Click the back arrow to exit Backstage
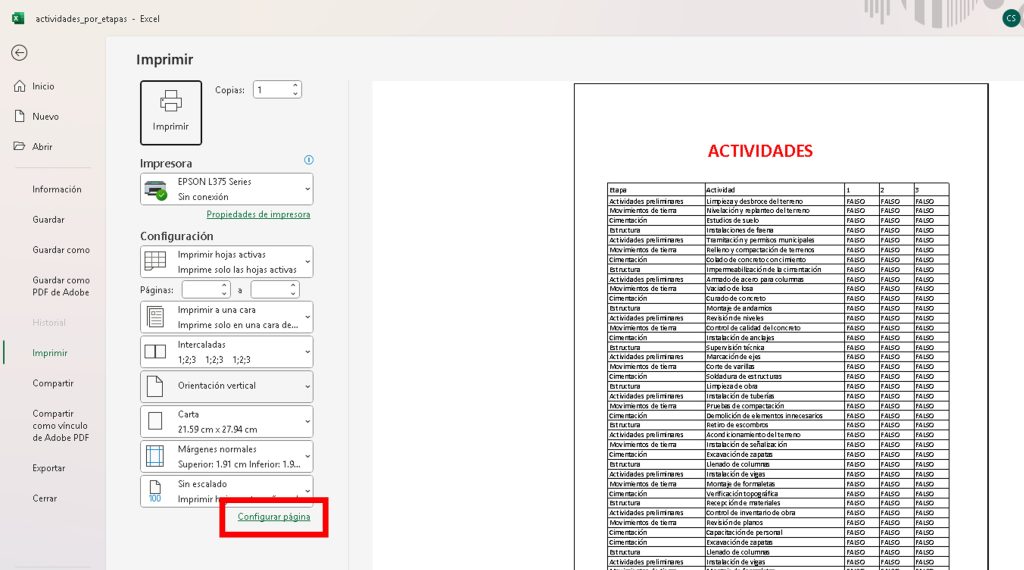 click(19, 53)
